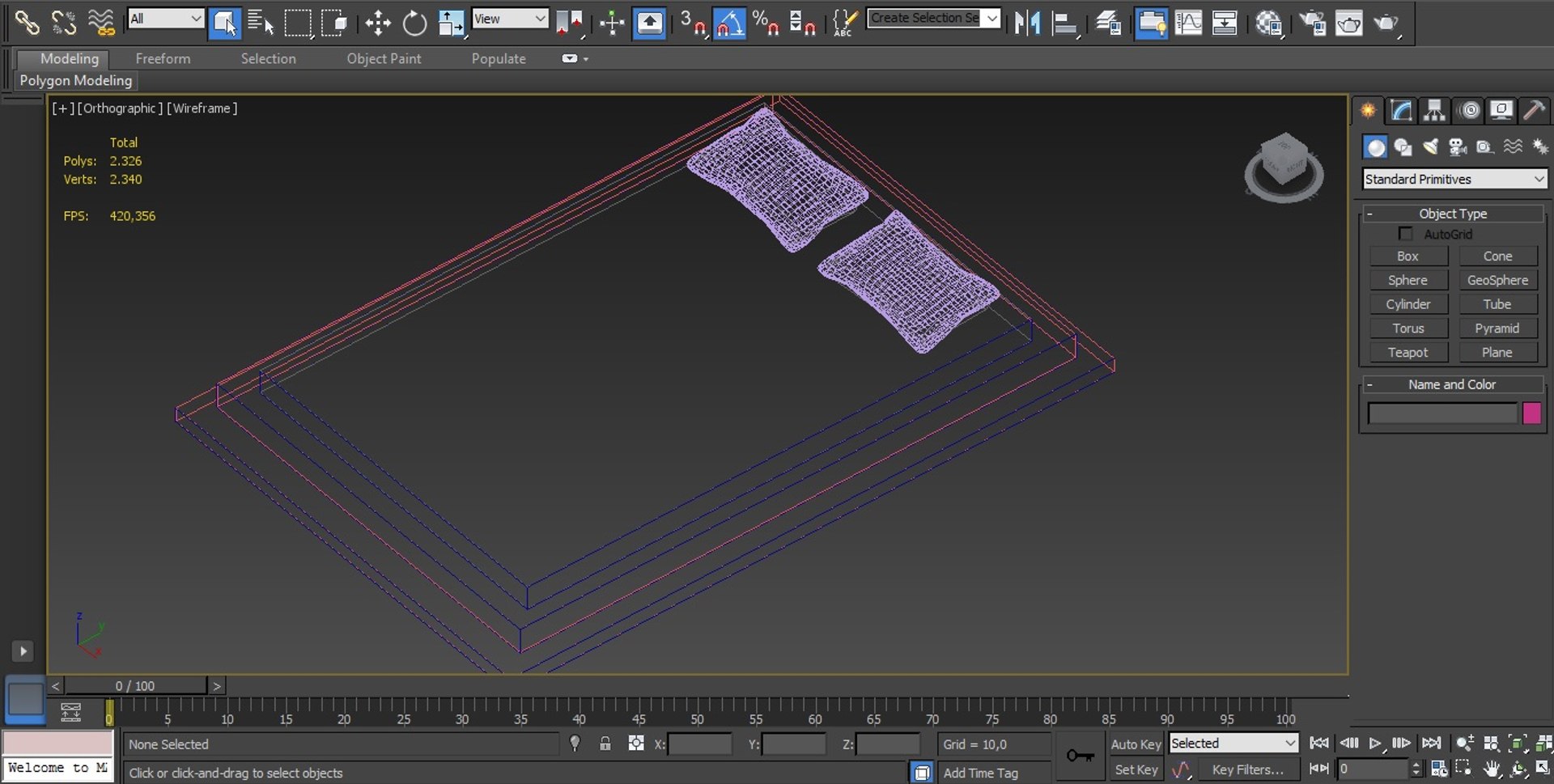The image size is (1554, 784).
Task: Click the pink object color swatch
Action: pyautogui.click(x=1531, y=413)
